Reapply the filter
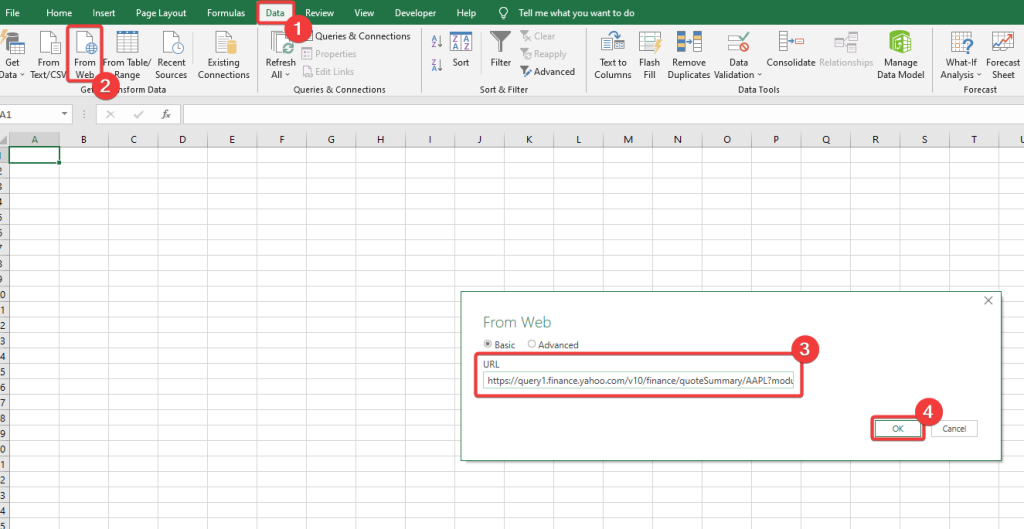 [x=543, y=54]
